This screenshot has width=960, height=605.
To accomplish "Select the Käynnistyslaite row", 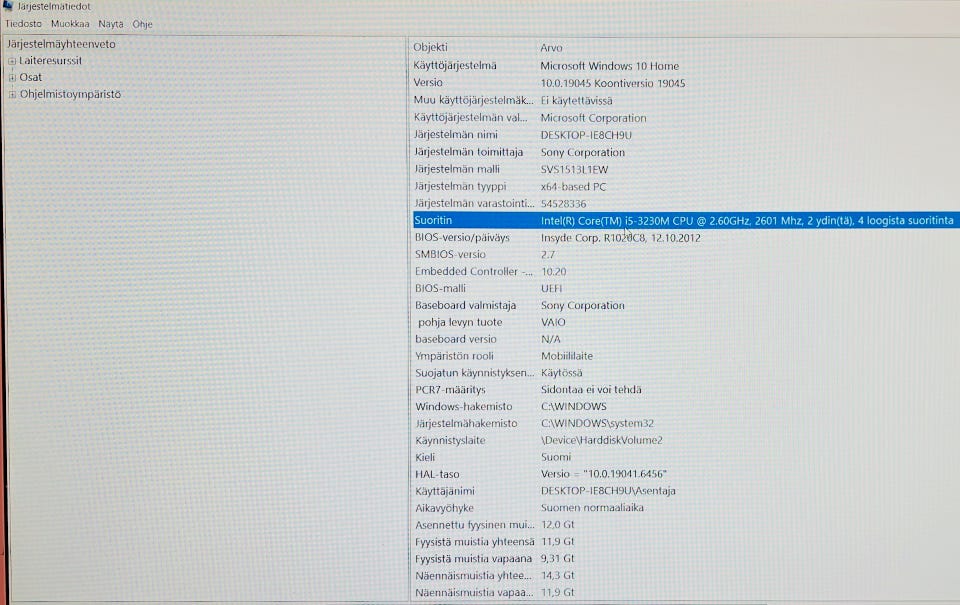I will click(x=450, y=440).
